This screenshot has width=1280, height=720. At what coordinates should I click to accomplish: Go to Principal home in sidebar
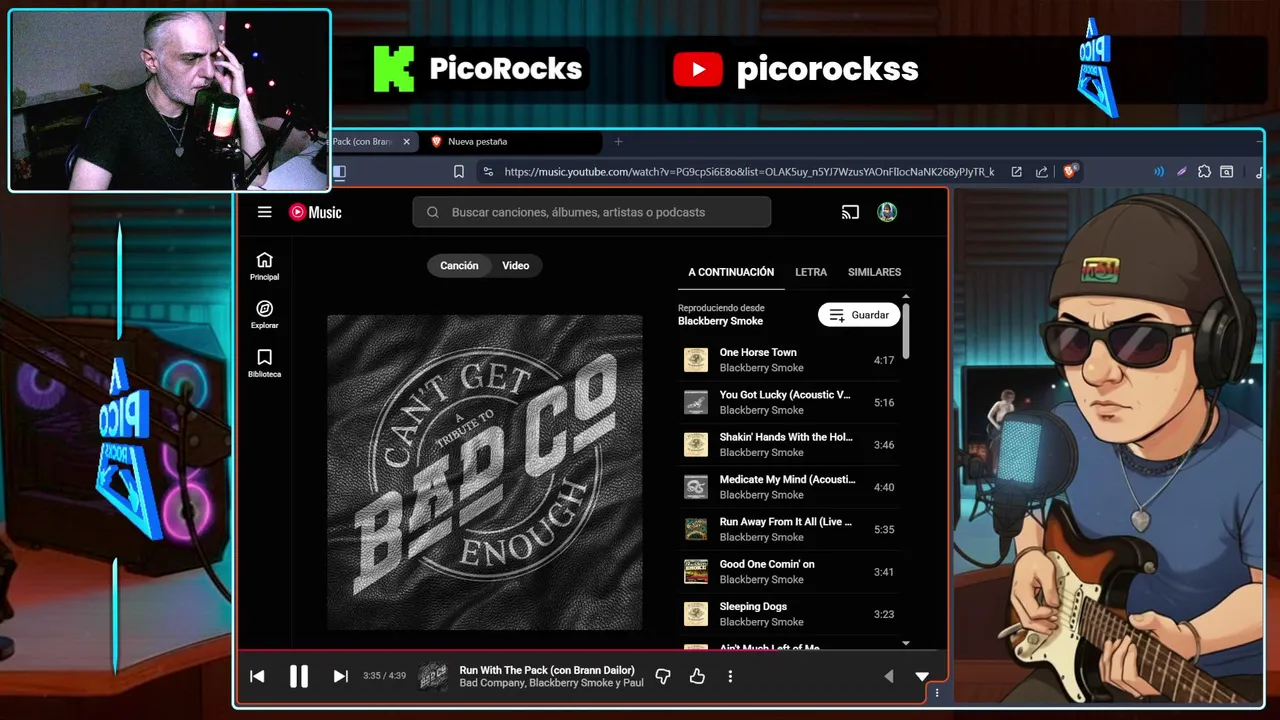264,266
